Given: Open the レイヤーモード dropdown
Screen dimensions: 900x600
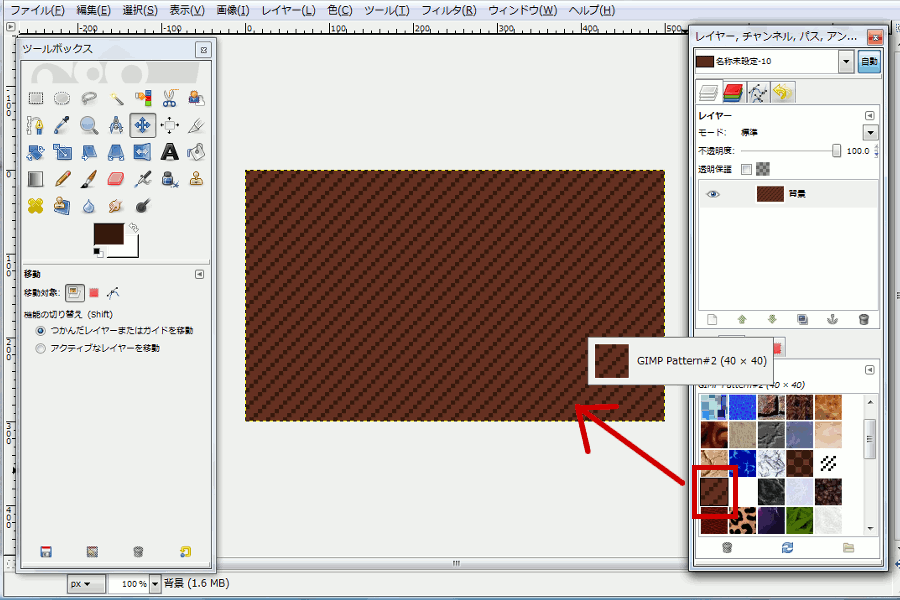Looking at the screenshot, I should [870, 132].
